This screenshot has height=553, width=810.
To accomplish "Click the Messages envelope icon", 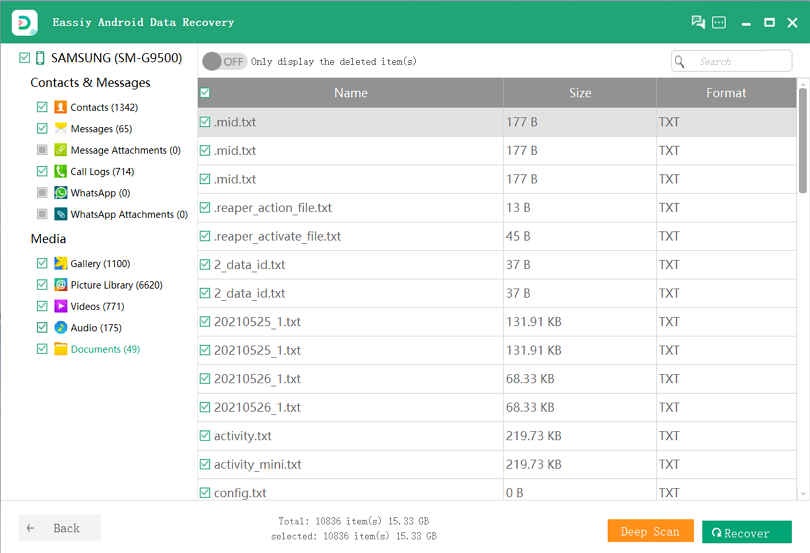I will click(x=60, y=128).
